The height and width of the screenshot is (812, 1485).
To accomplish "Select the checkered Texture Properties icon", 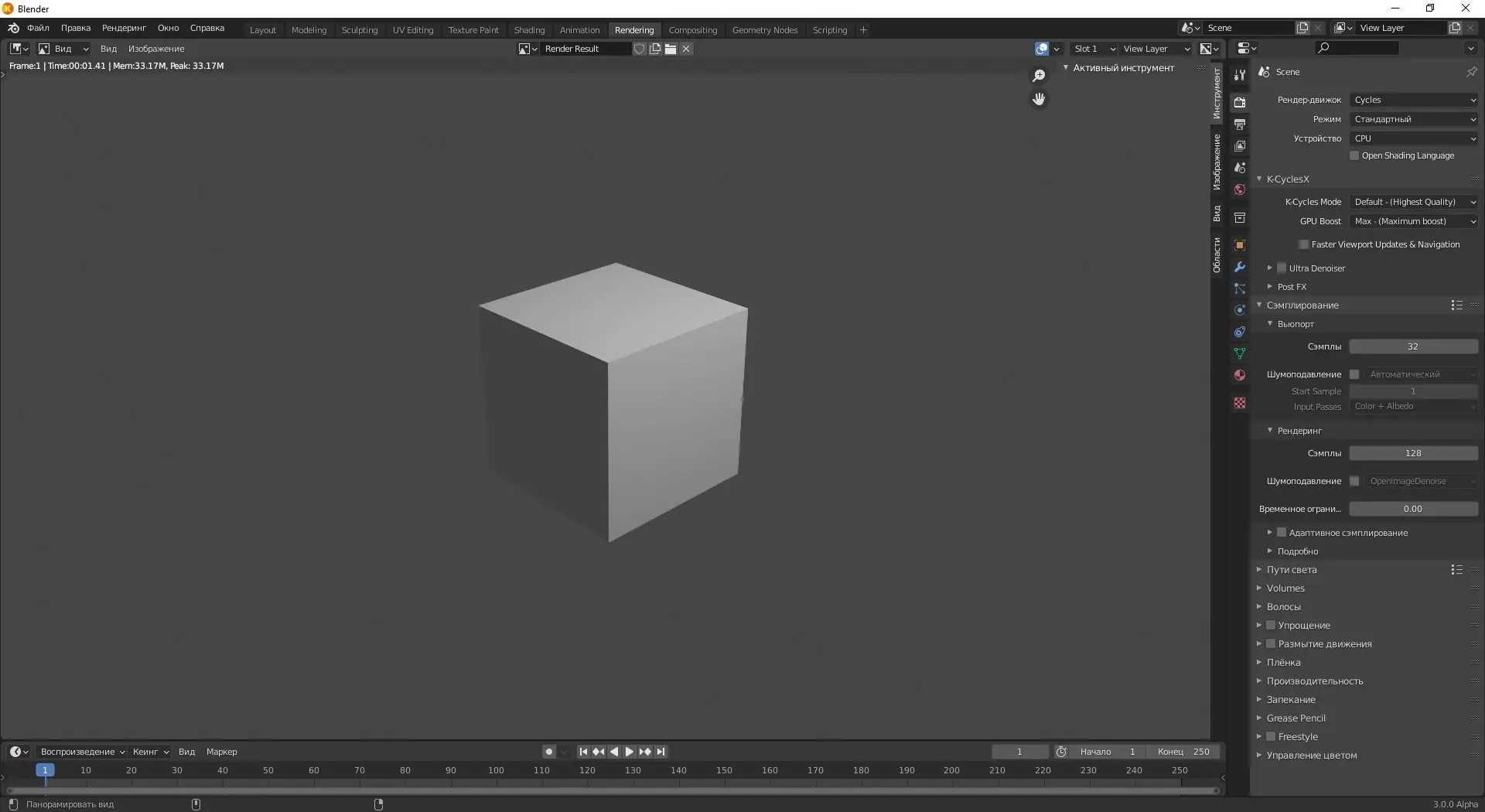I will tap(1240, 403).
